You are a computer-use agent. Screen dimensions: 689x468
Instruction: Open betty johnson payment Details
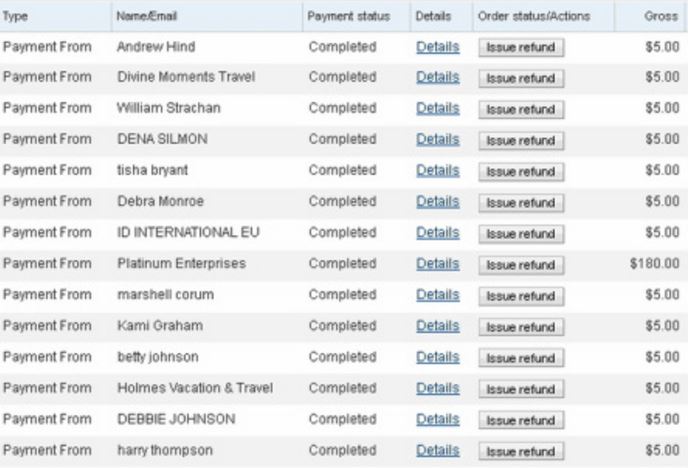(438, 357)
